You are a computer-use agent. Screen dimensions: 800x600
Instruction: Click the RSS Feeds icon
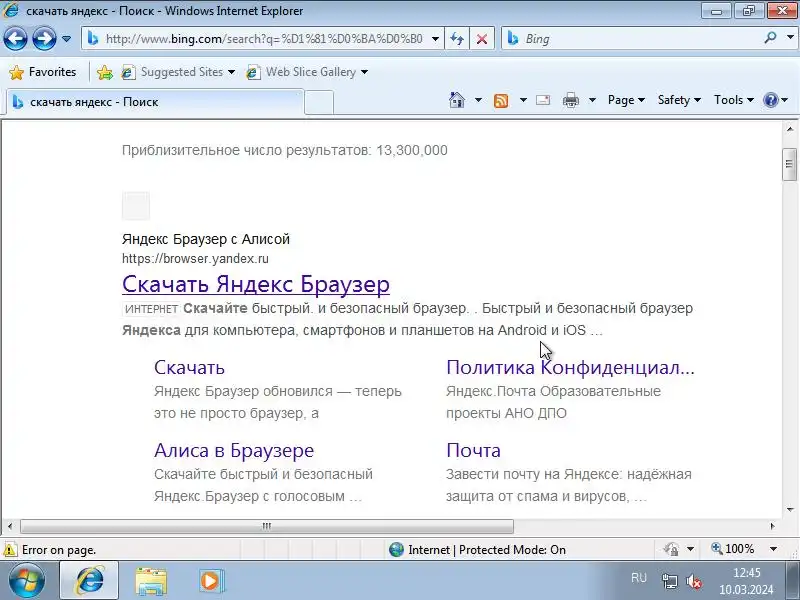click(501, 101)
